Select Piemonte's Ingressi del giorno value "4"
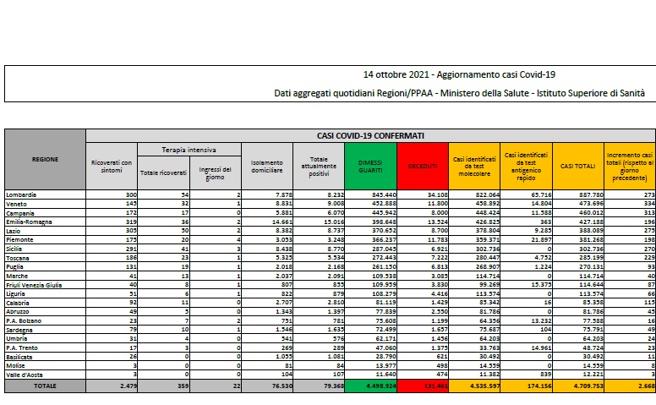 238,240
